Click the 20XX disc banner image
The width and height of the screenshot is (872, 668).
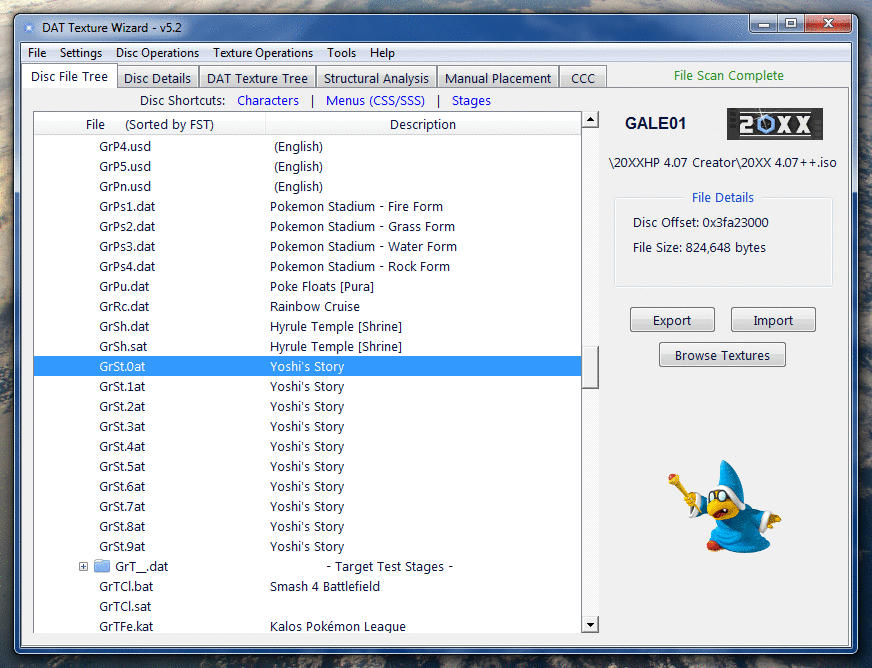(774, 124)
